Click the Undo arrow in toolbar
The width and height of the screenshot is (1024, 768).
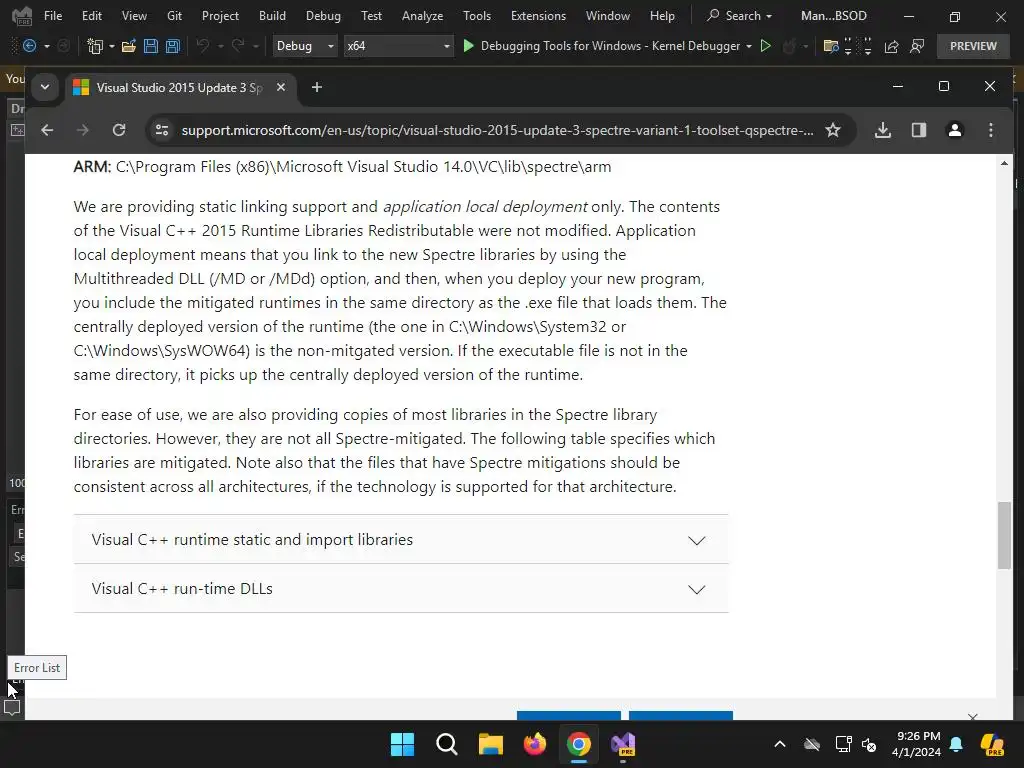[203, 46]
